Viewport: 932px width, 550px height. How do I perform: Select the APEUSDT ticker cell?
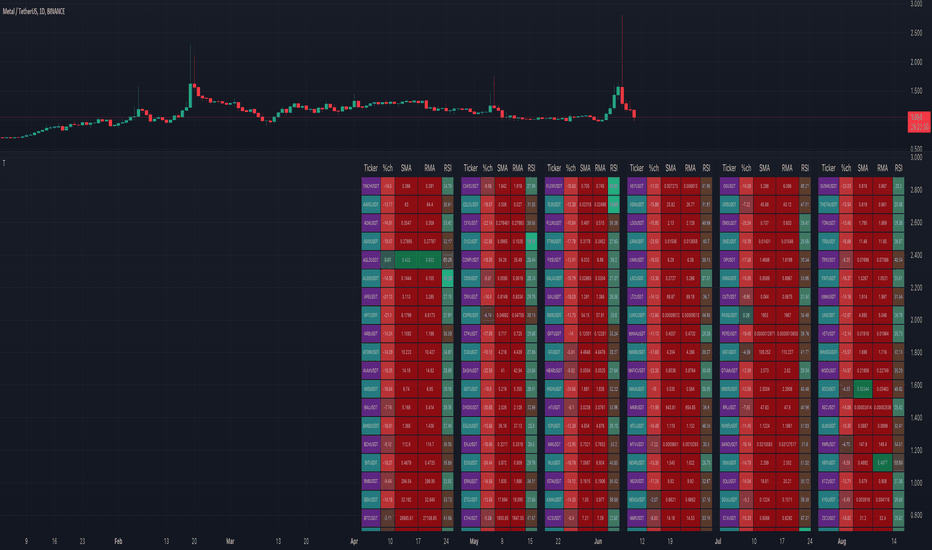tap(371, 297)
